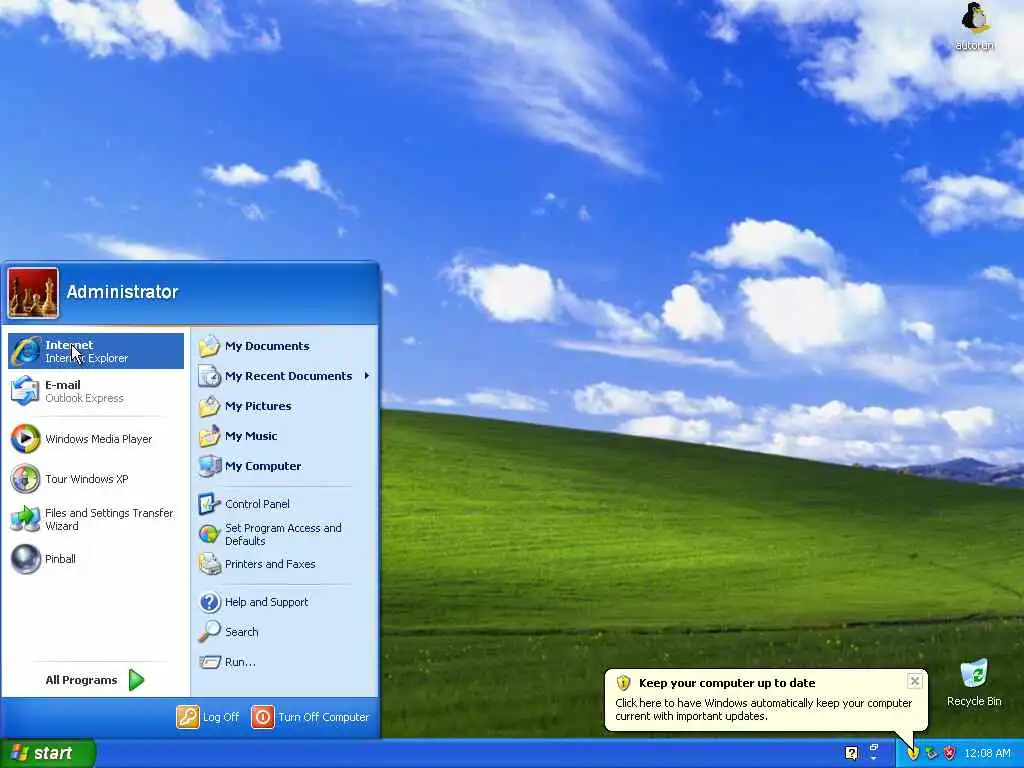Click the help question mark icon in the taskbar
1024x768 pixels.
pyautogui.click(x=851, y=753)
